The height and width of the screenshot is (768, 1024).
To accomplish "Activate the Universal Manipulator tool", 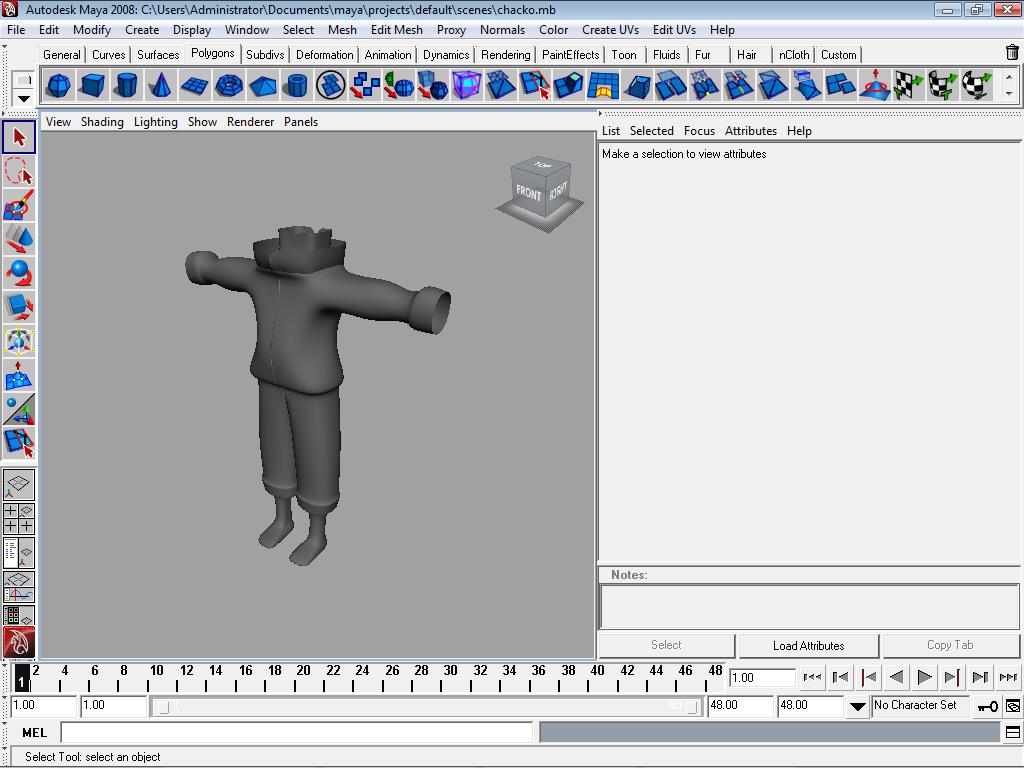I will pyautogui.click(x=19, y=341).
